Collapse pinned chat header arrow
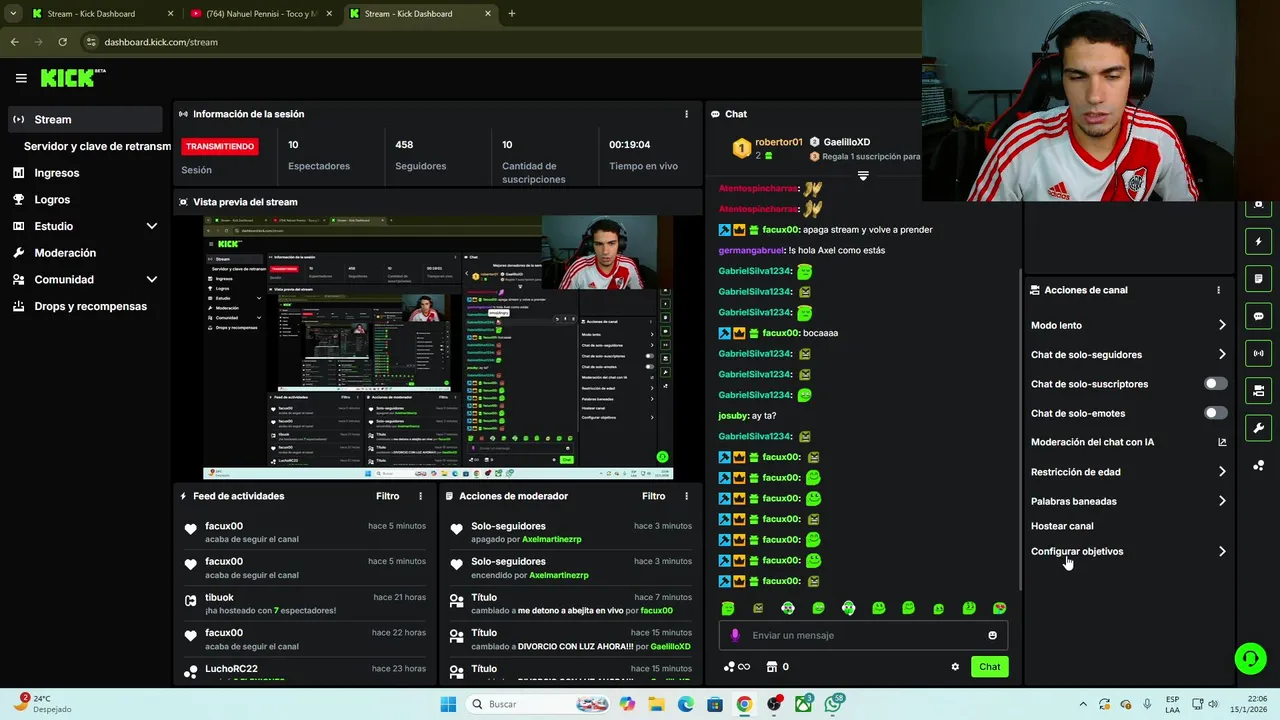Image resolution: width=1280 pixels, height=720 pixels. (863, 176)
